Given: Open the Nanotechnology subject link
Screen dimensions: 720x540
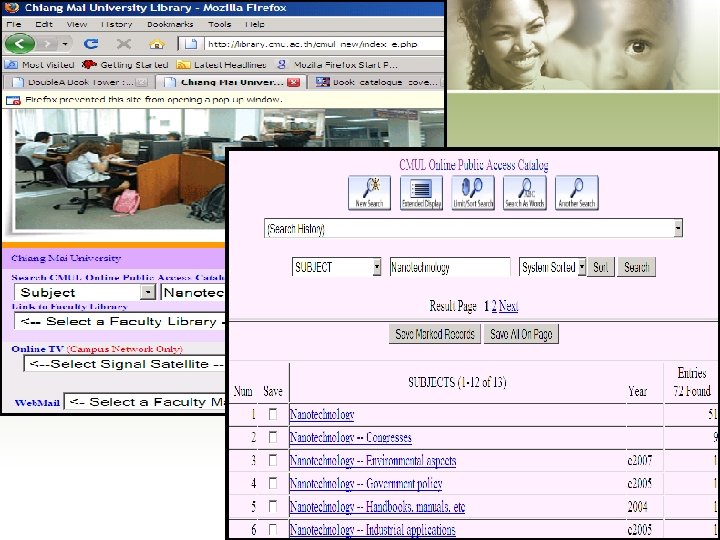Looking at the screenshot, I should click(322, 415).
